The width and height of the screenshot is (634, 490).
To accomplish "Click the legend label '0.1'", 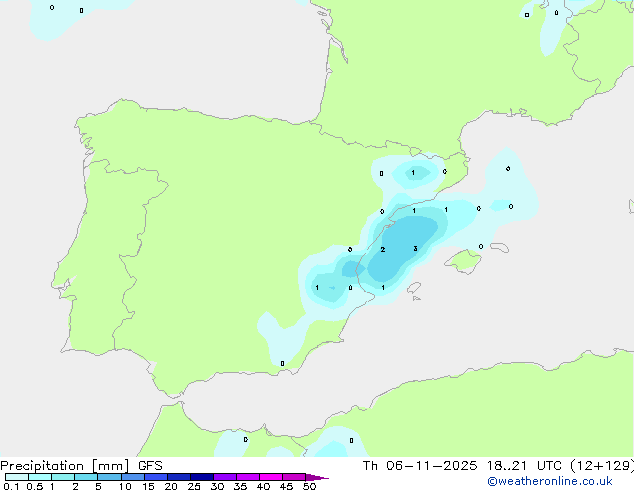I will click(11, 486).
